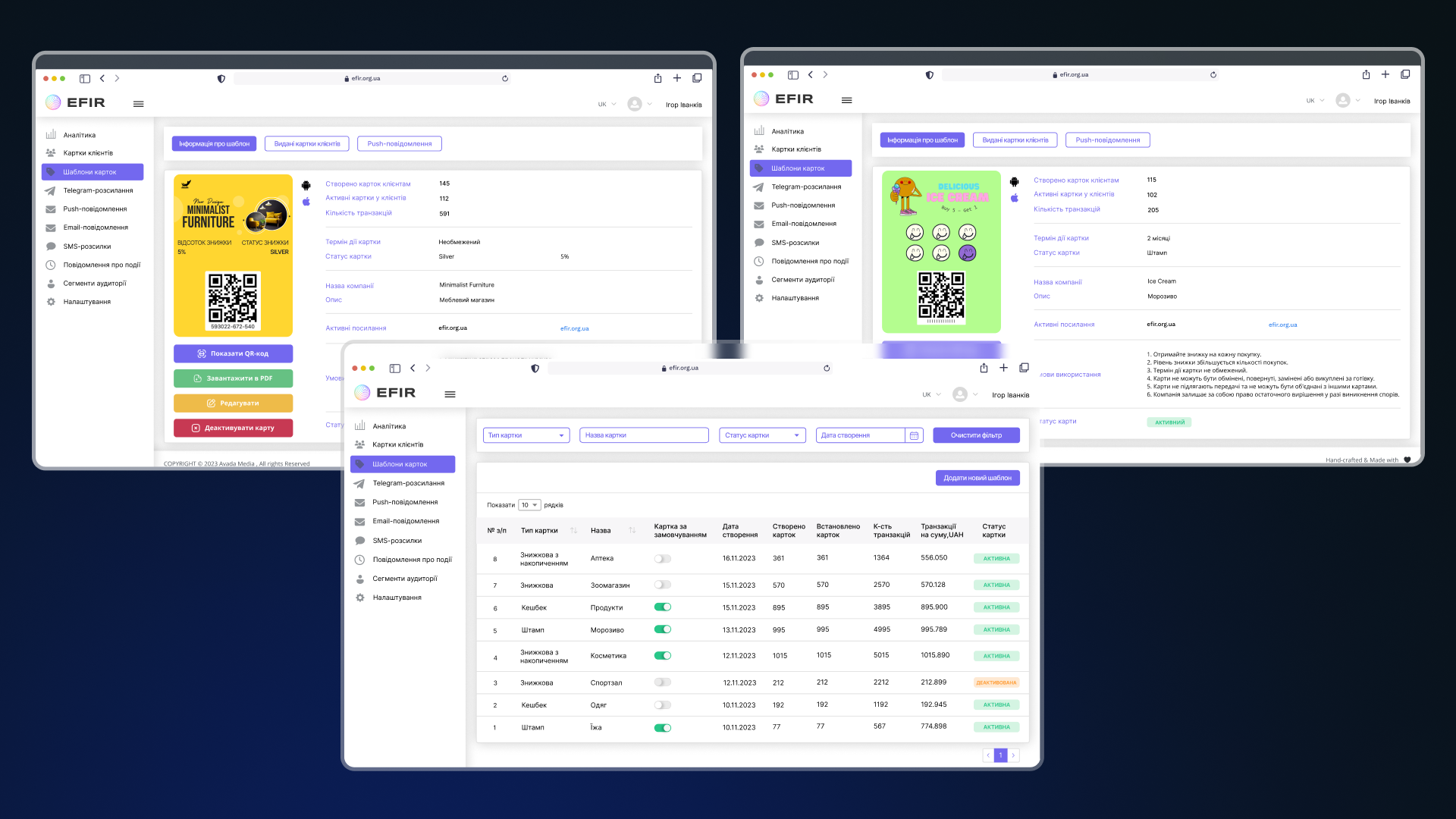Image resolution: width=1456 pixels, height=819 pixels.
Task: Click tab overview icon in front window
Action: click(x=1024, y=368)
